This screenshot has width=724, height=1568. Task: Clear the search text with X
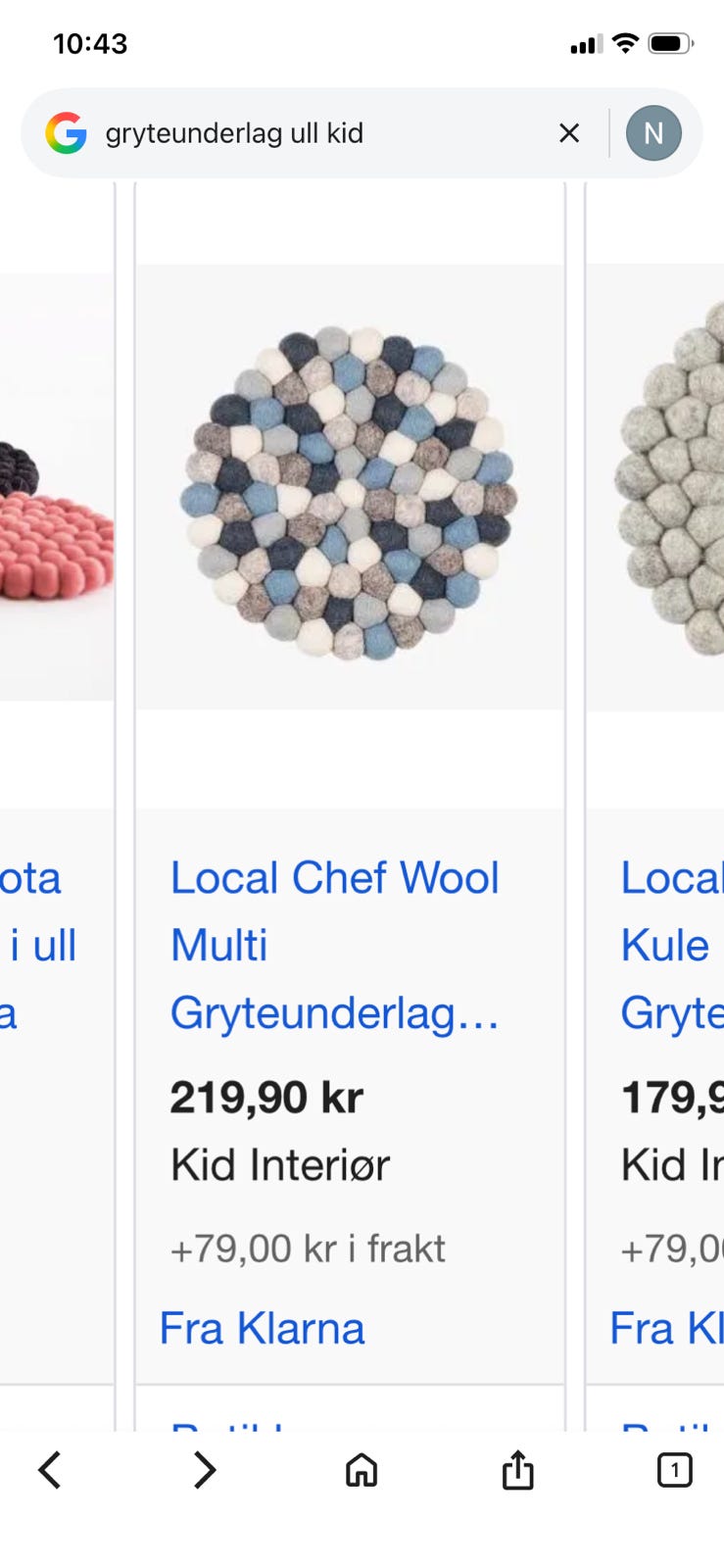[569, 133]
